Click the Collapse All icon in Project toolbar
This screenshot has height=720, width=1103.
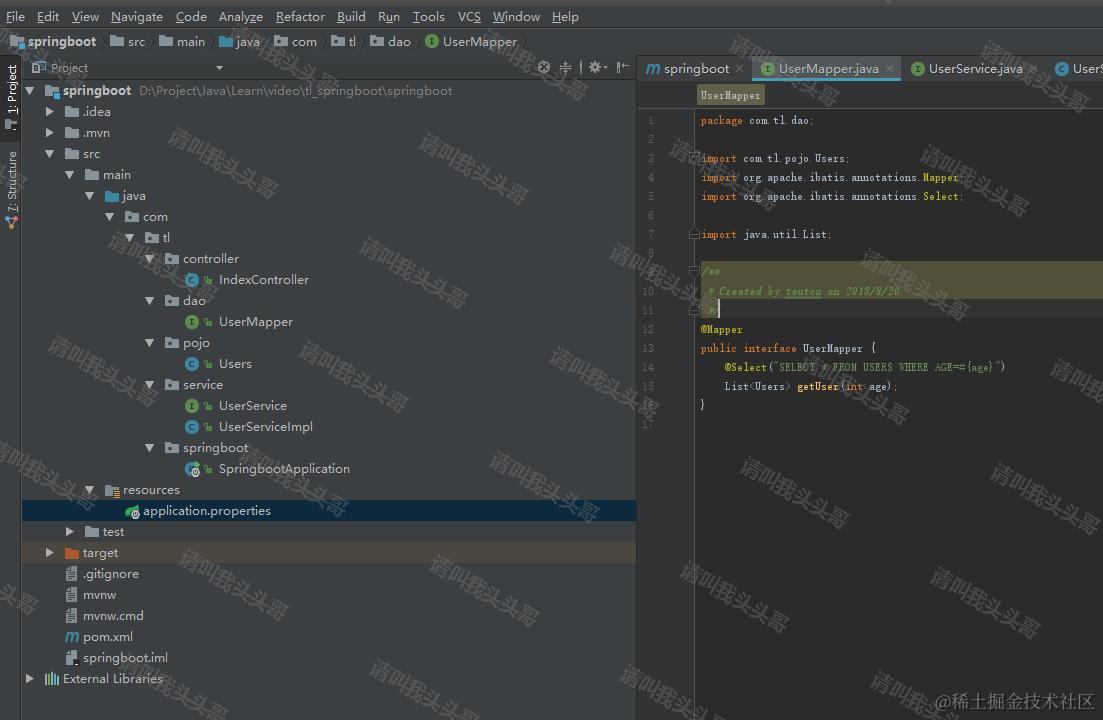click(565, 67)
